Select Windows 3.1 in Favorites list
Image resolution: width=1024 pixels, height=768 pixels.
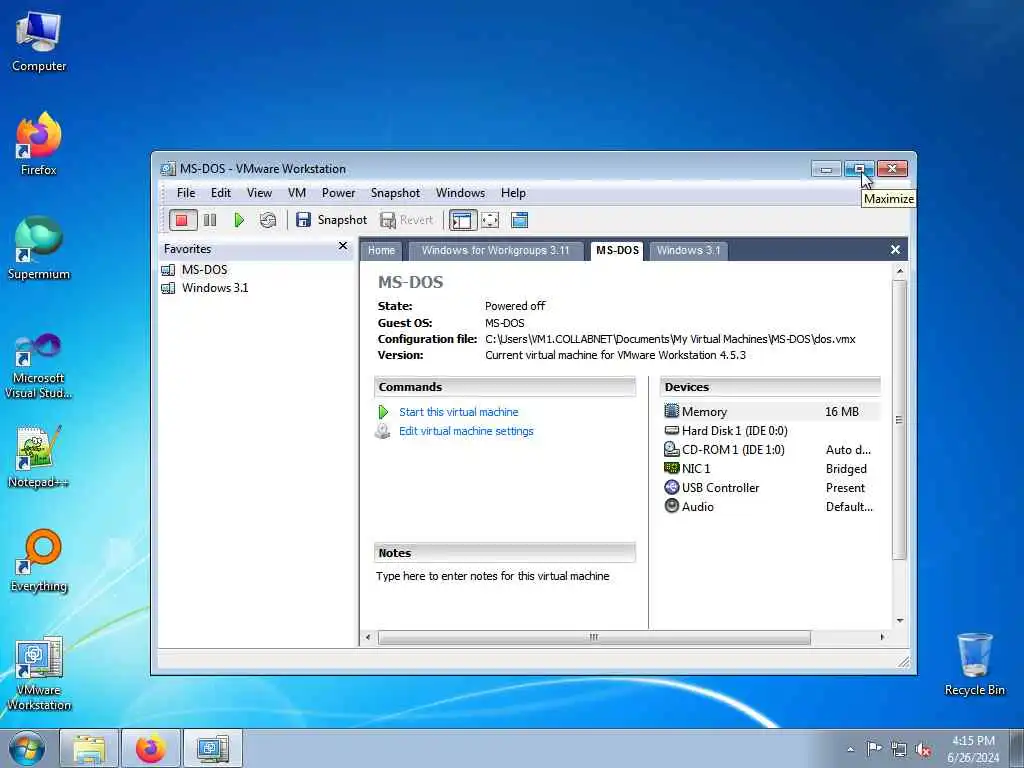pos(215,288)
